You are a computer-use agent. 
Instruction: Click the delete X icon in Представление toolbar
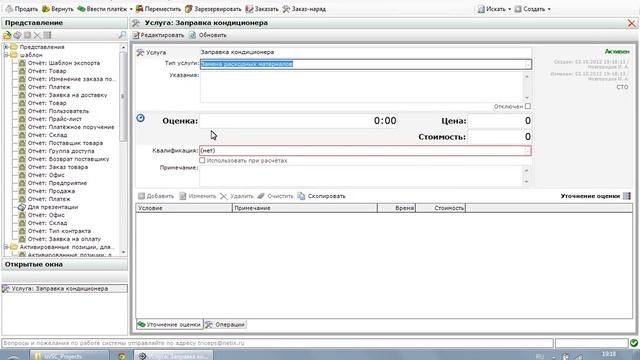pyautogui.click(x=37, y=36)
